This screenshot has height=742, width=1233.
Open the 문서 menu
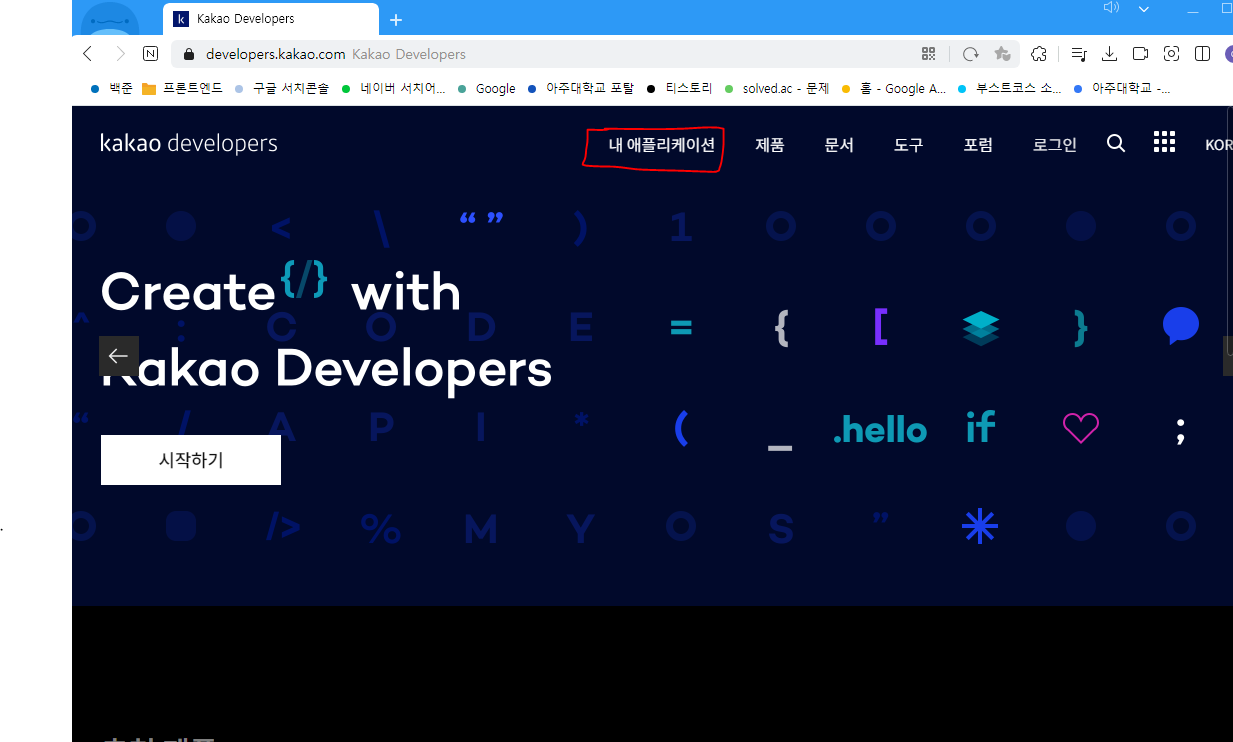pos(839,145)
